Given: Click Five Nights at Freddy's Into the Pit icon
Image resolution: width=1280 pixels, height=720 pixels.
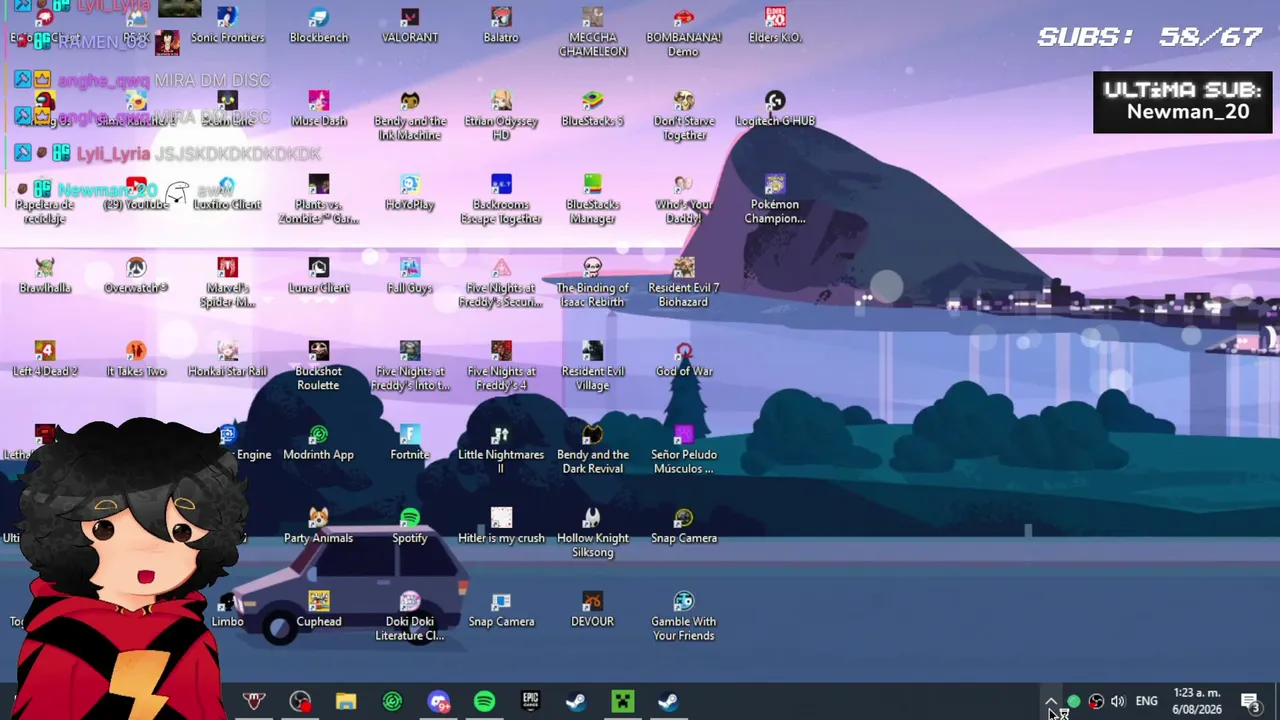Looking at the screenshot, I should tap(410, 365).
